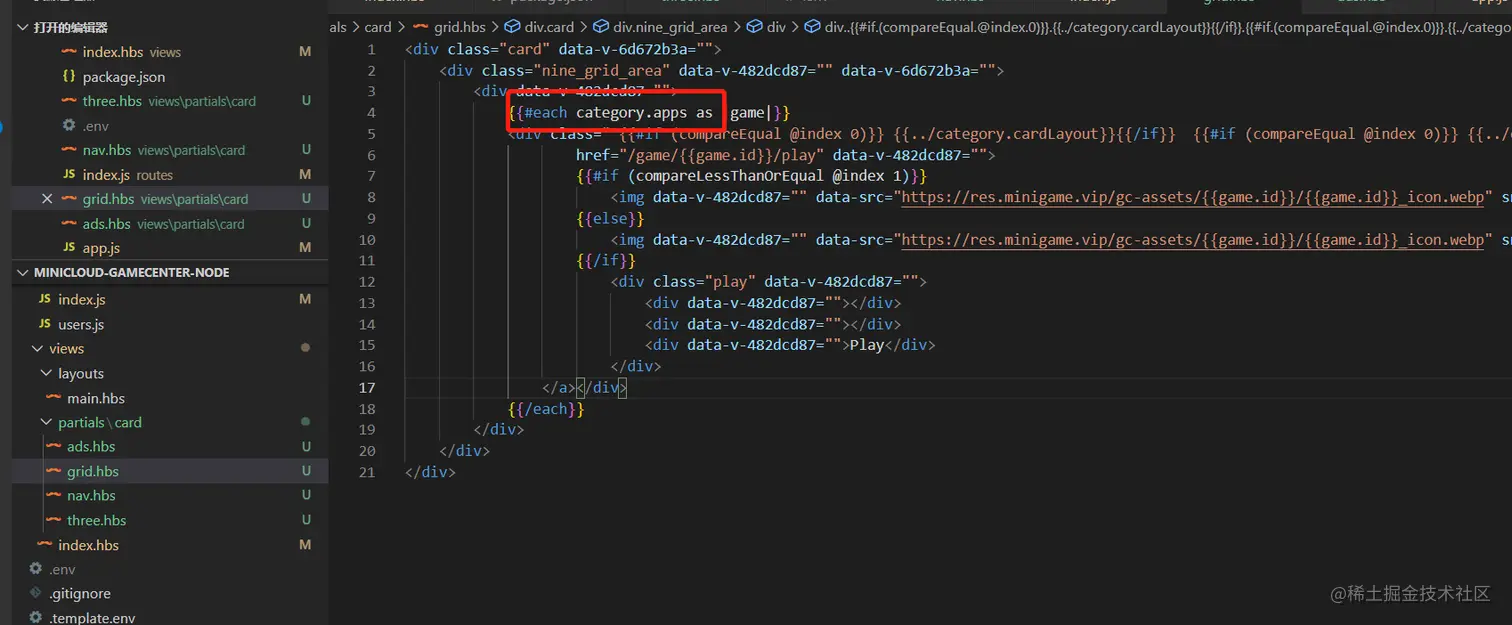Open the res.minigame.vip link on line 8
Image resolution: width=1512 pixels, height=625 pixels.
click(1193, 197)
